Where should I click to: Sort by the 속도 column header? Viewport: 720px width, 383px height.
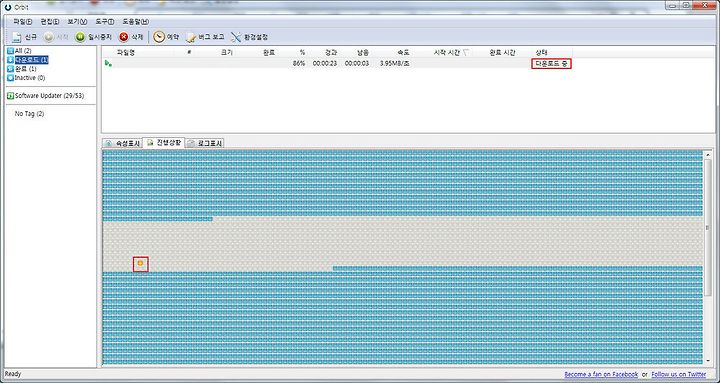[x=403, y=53]
